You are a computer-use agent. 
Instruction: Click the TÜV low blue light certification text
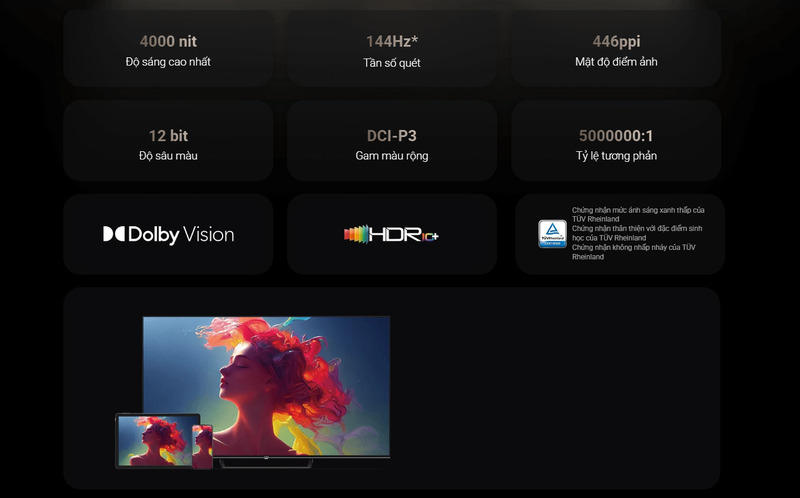pyautogui.click(x=638, y=214)
